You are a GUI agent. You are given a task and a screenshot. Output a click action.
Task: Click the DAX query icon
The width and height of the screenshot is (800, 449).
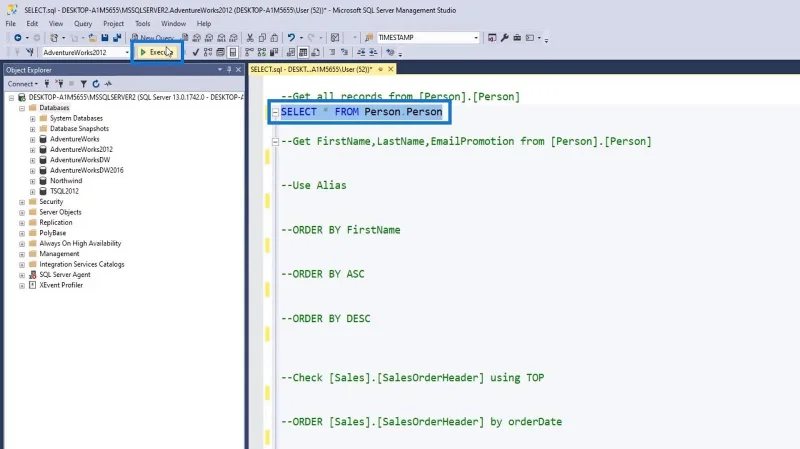coord(234,38)
